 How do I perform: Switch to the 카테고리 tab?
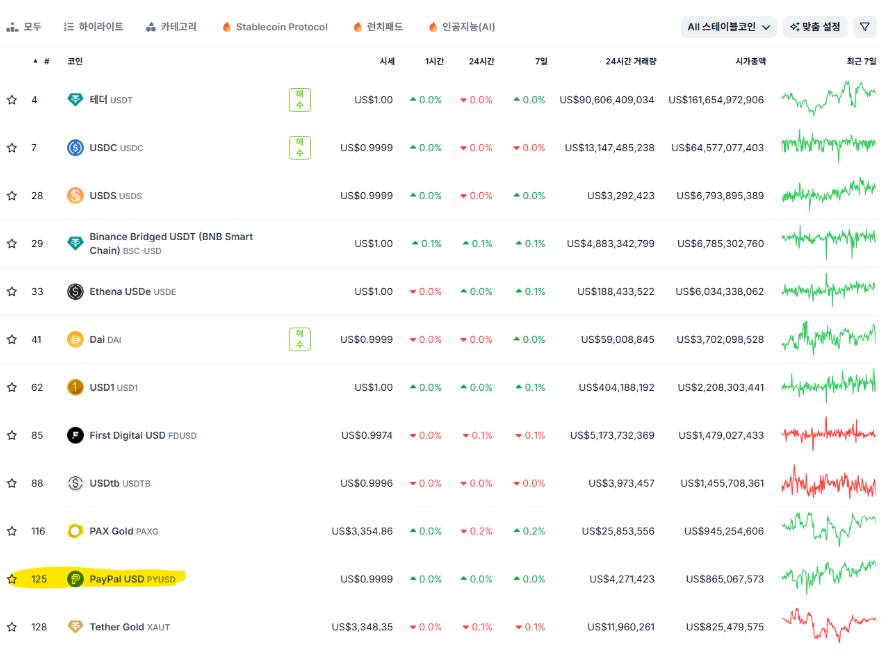tap(171, 27)
